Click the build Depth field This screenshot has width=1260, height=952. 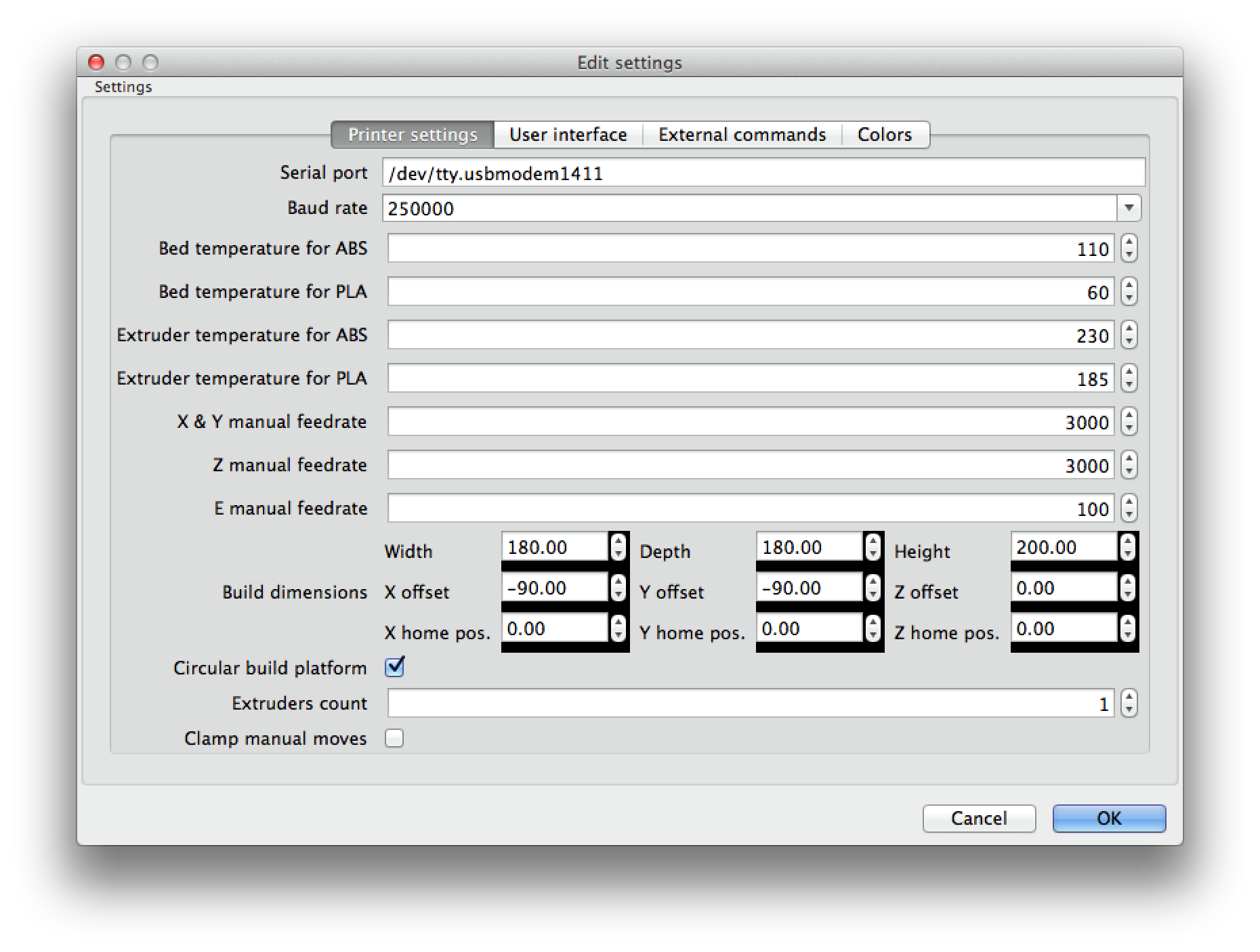(810, 547)
